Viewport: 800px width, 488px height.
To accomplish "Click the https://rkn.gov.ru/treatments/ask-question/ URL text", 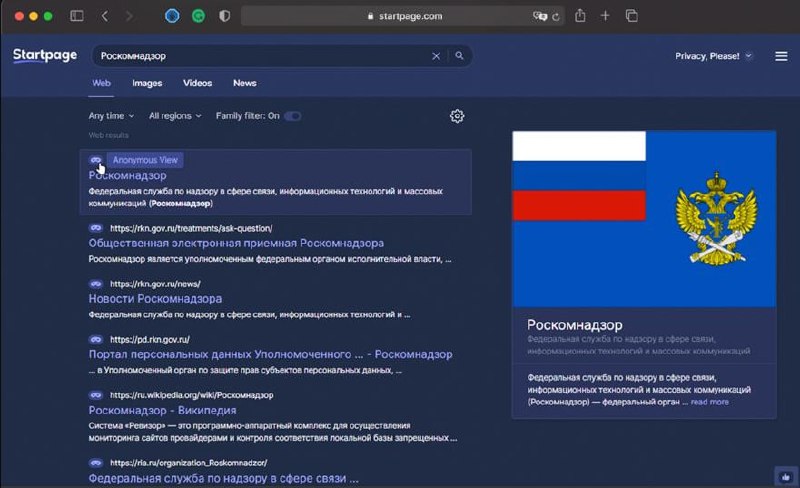I will [x=191, y=228].
